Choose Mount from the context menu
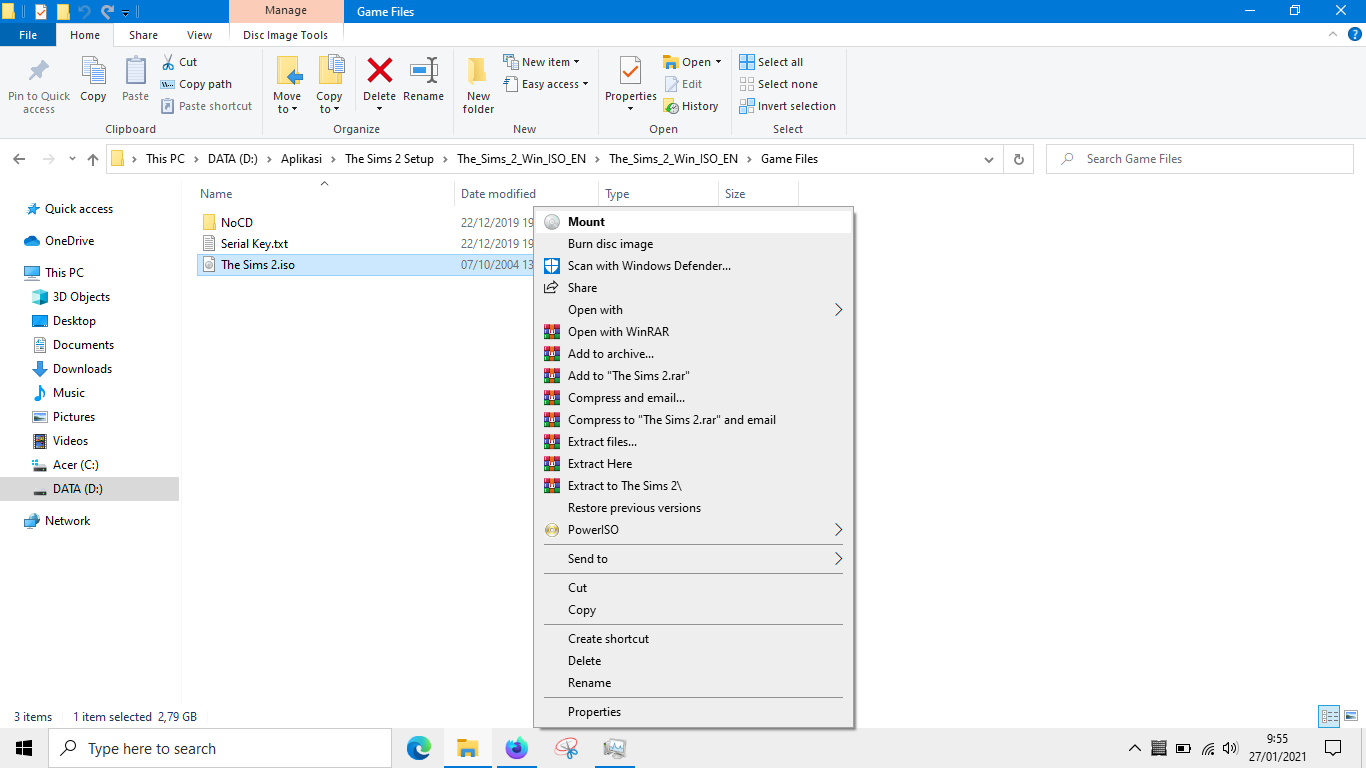 pyautogui.click(x=694, y=222)
